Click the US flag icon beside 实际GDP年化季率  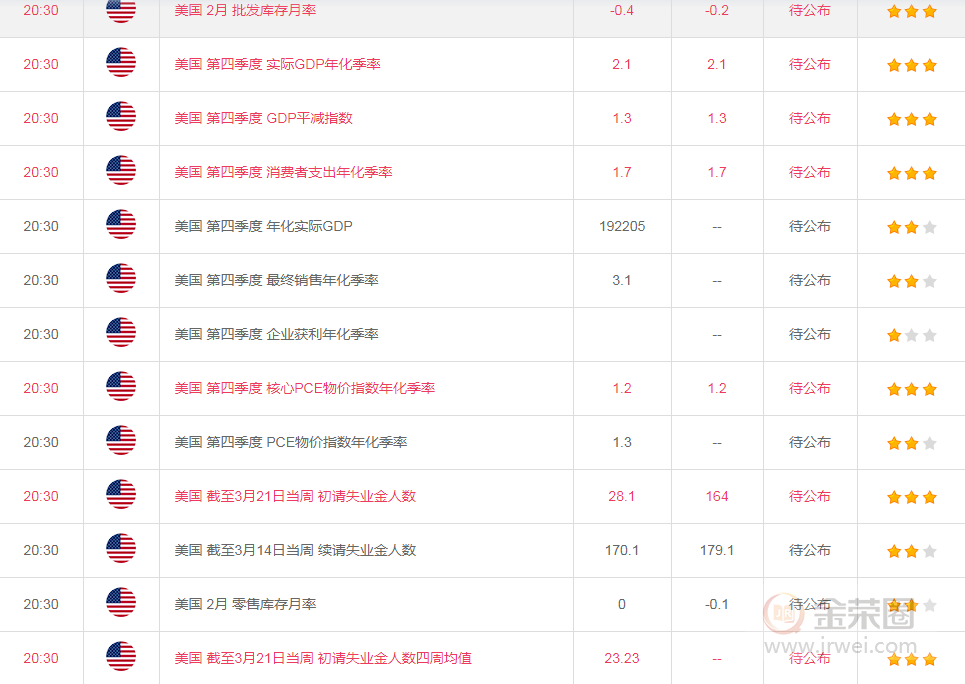coord(120,62)
